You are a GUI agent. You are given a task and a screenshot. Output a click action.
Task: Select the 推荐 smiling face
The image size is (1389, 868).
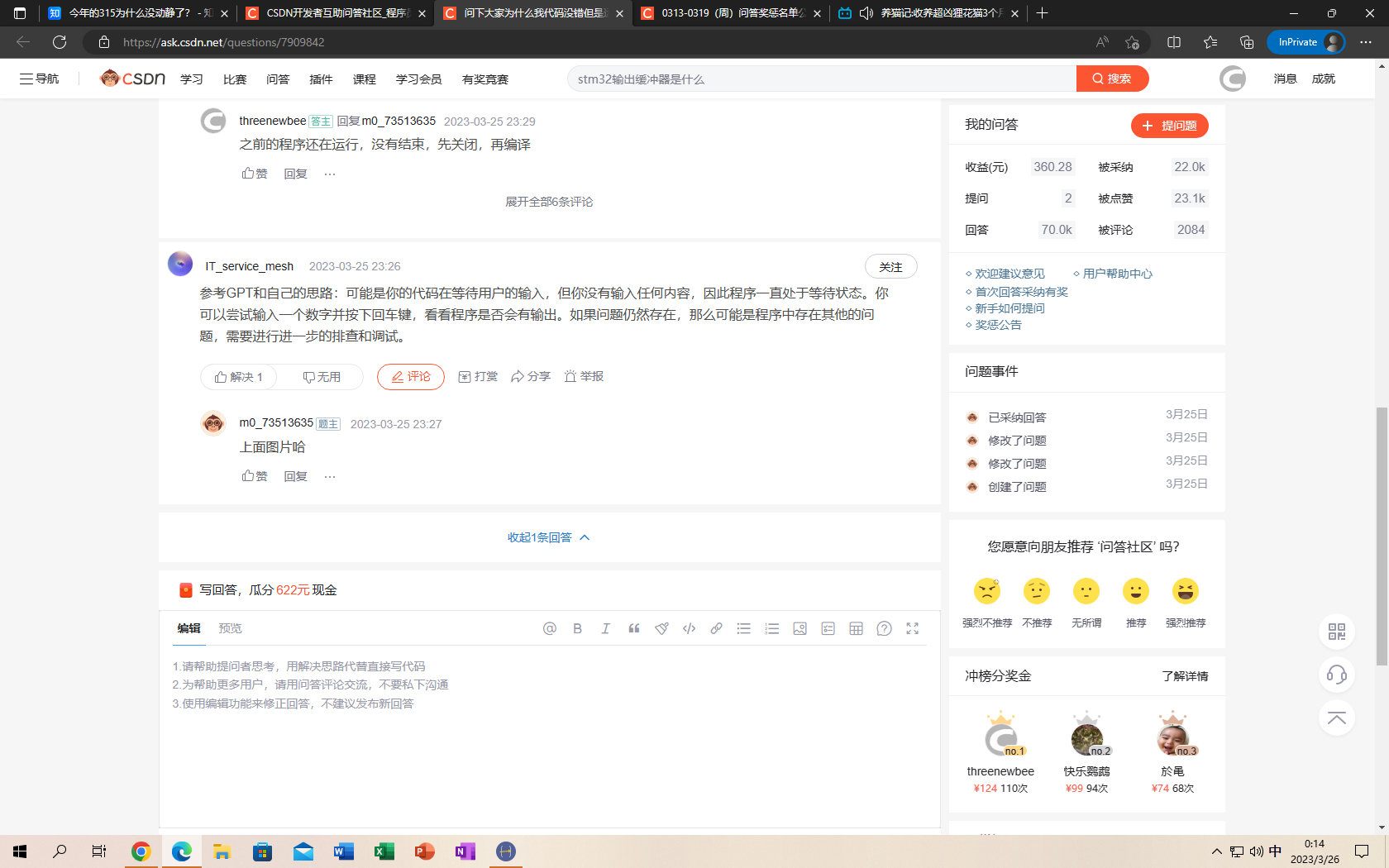point(1136,591)
